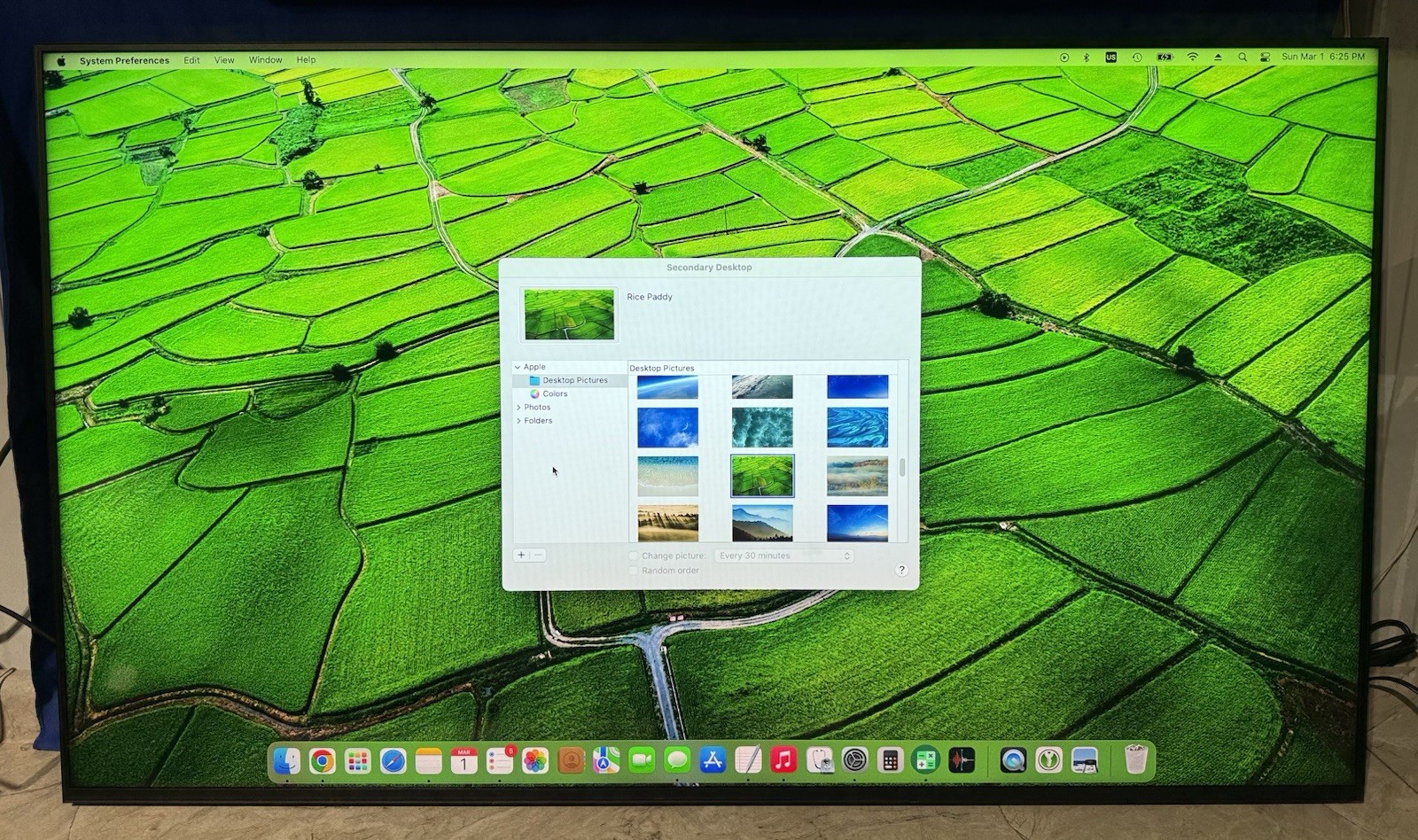Open the Window menu
Image resolution: width=1418 pixels, height=840 pixels.
tap(265, 60)
